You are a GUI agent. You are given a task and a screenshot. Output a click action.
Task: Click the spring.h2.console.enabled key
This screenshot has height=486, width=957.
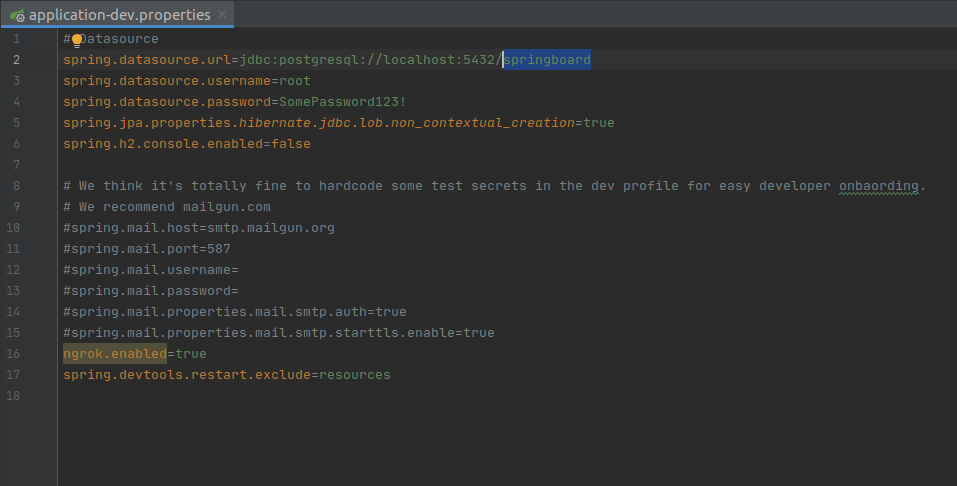point(163,143)
